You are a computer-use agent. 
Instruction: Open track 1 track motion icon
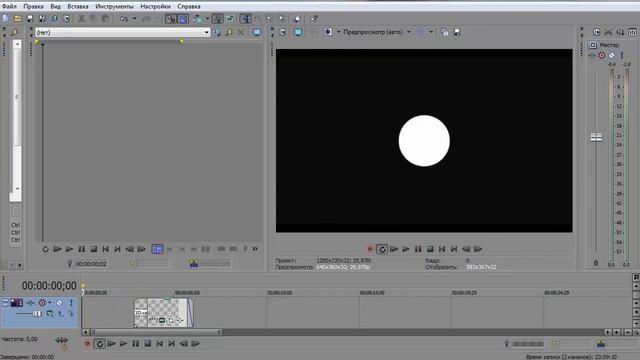pos(31,303)
